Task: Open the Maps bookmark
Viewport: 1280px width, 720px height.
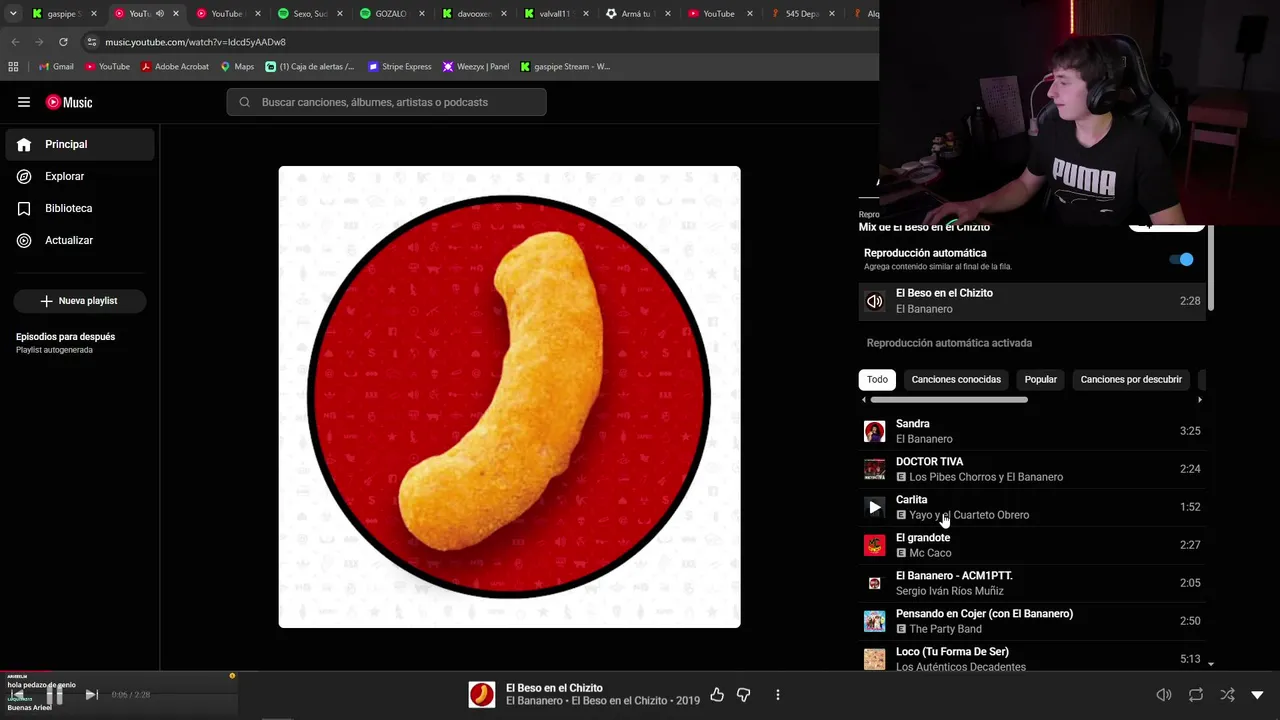Action: 237,67
